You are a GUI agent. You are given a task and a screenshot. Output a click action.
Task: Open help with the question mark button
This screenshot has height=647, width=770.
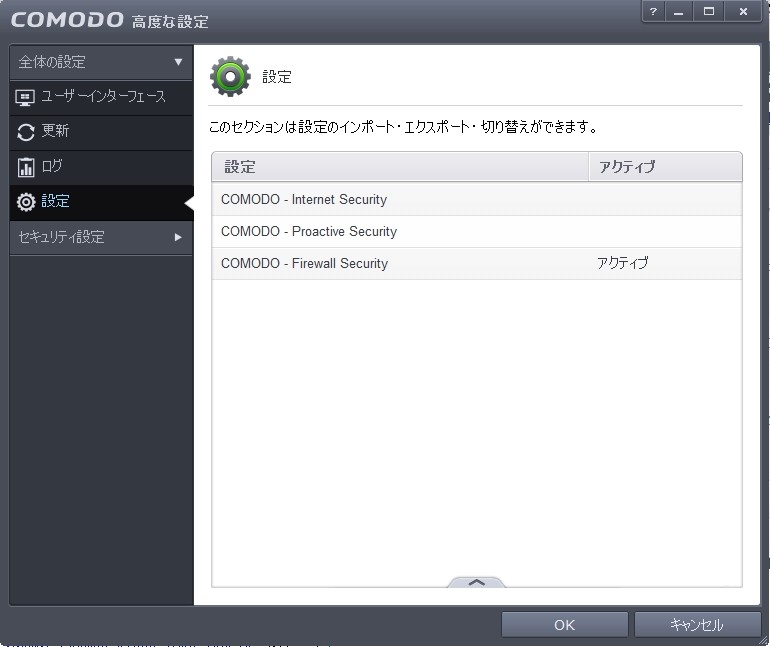(x=653, y=12)
